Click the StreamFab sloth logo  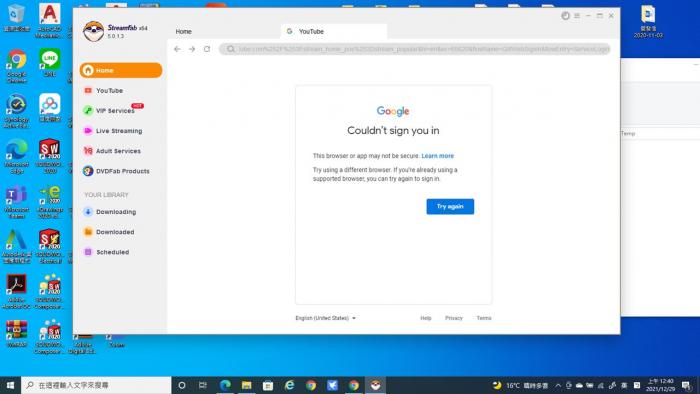pyautogui.click(x=93, y=31)
